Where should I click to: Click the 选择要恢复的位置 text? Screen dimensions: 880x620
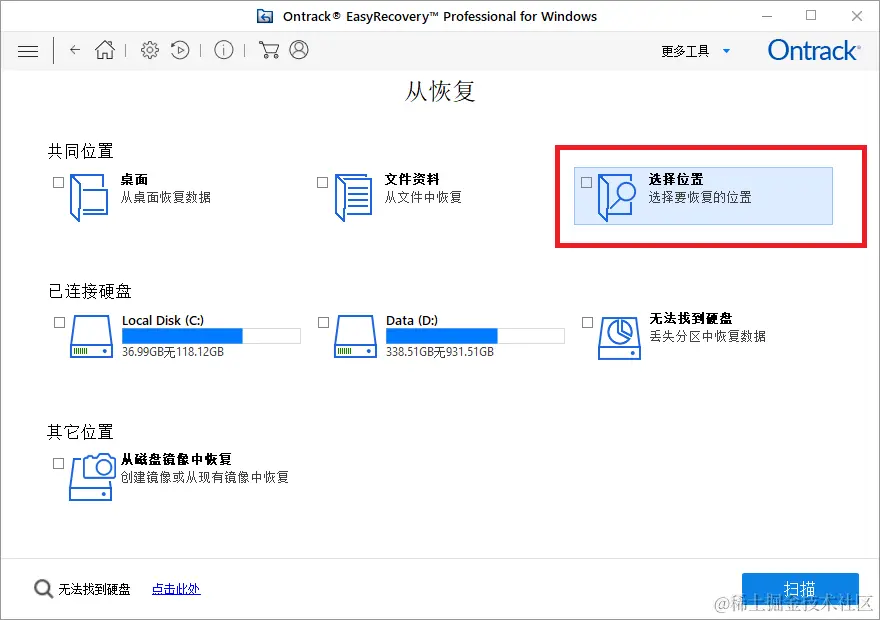pyautogui.click(x=700, y=198)
